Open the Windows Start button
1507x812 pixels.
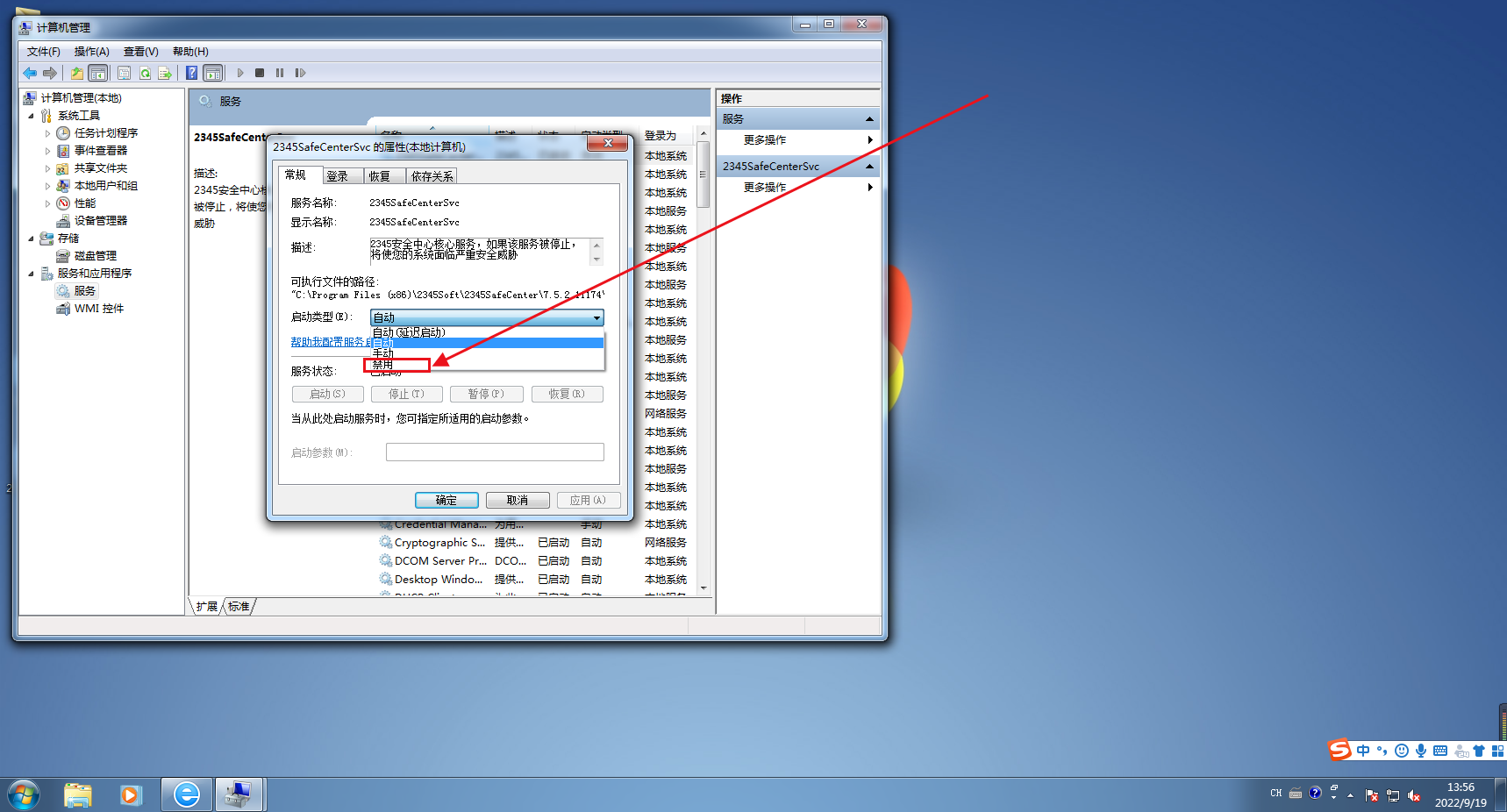(x=23, y=795)
